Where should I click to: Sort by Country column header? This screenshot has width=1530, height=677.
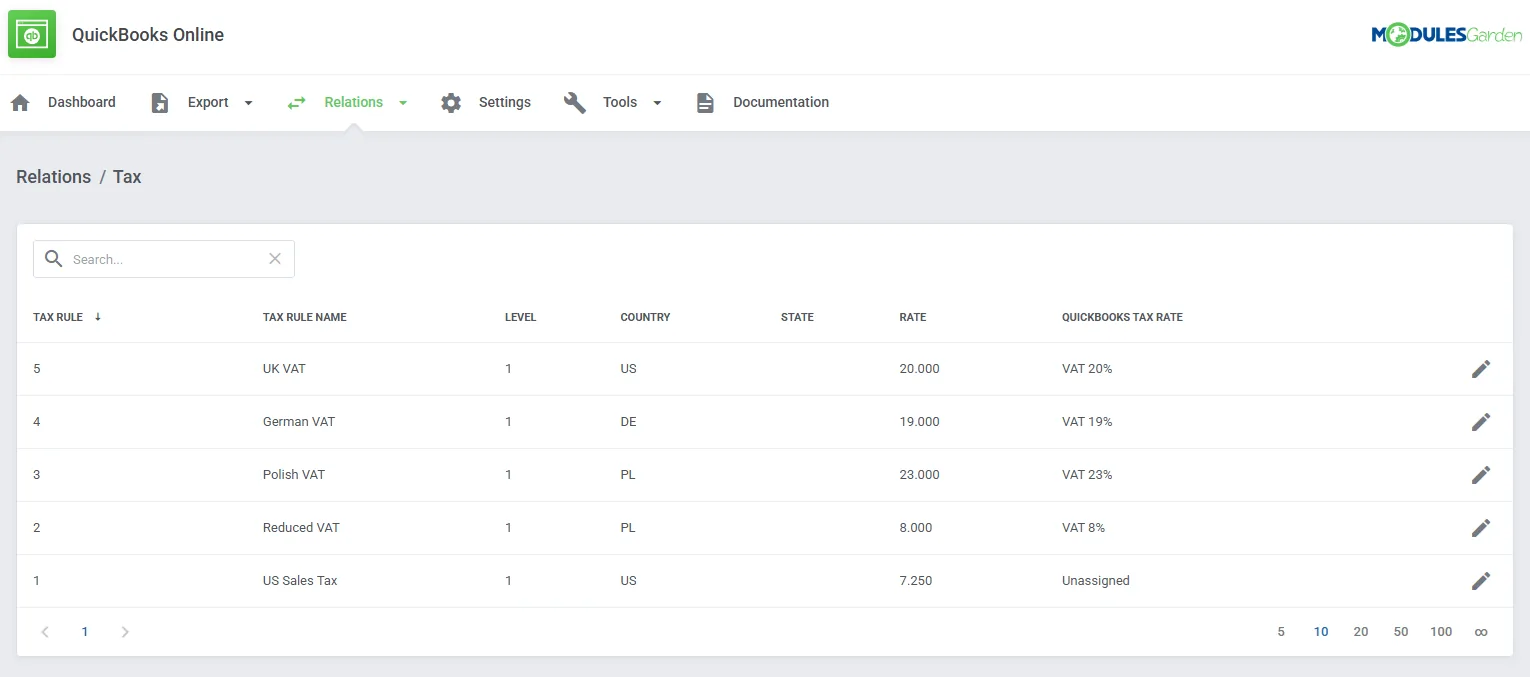(645, 317)
